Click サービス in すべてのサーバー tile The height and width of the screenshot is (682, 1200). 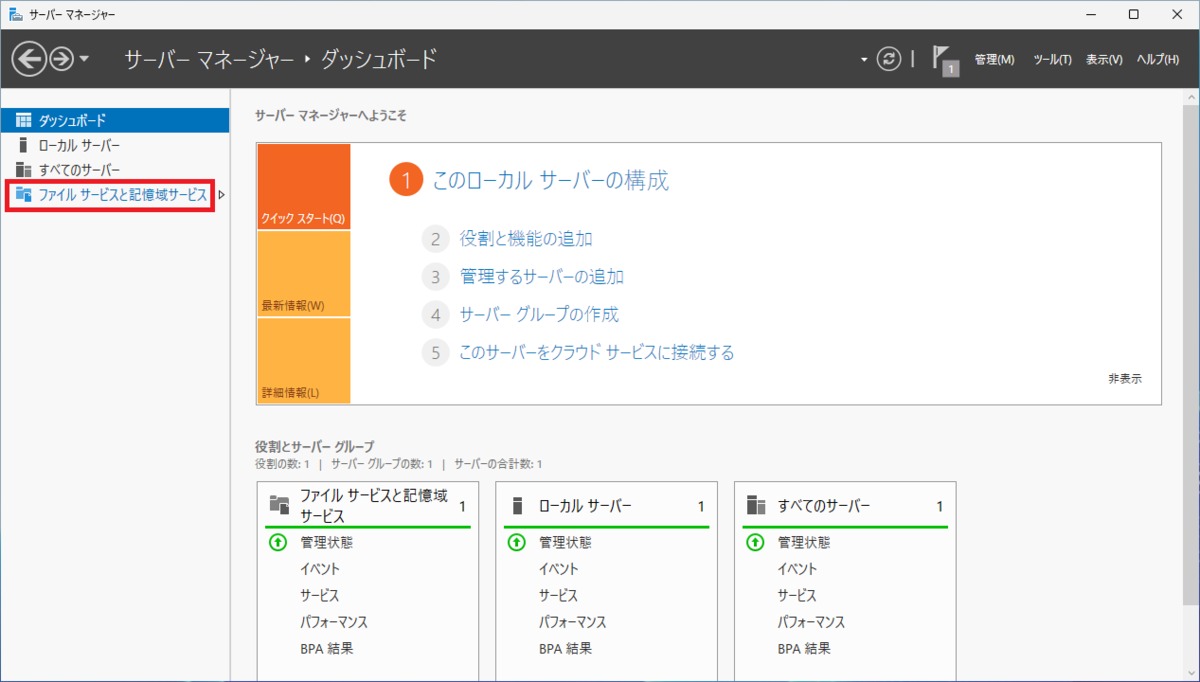click(x=798, y=595)
